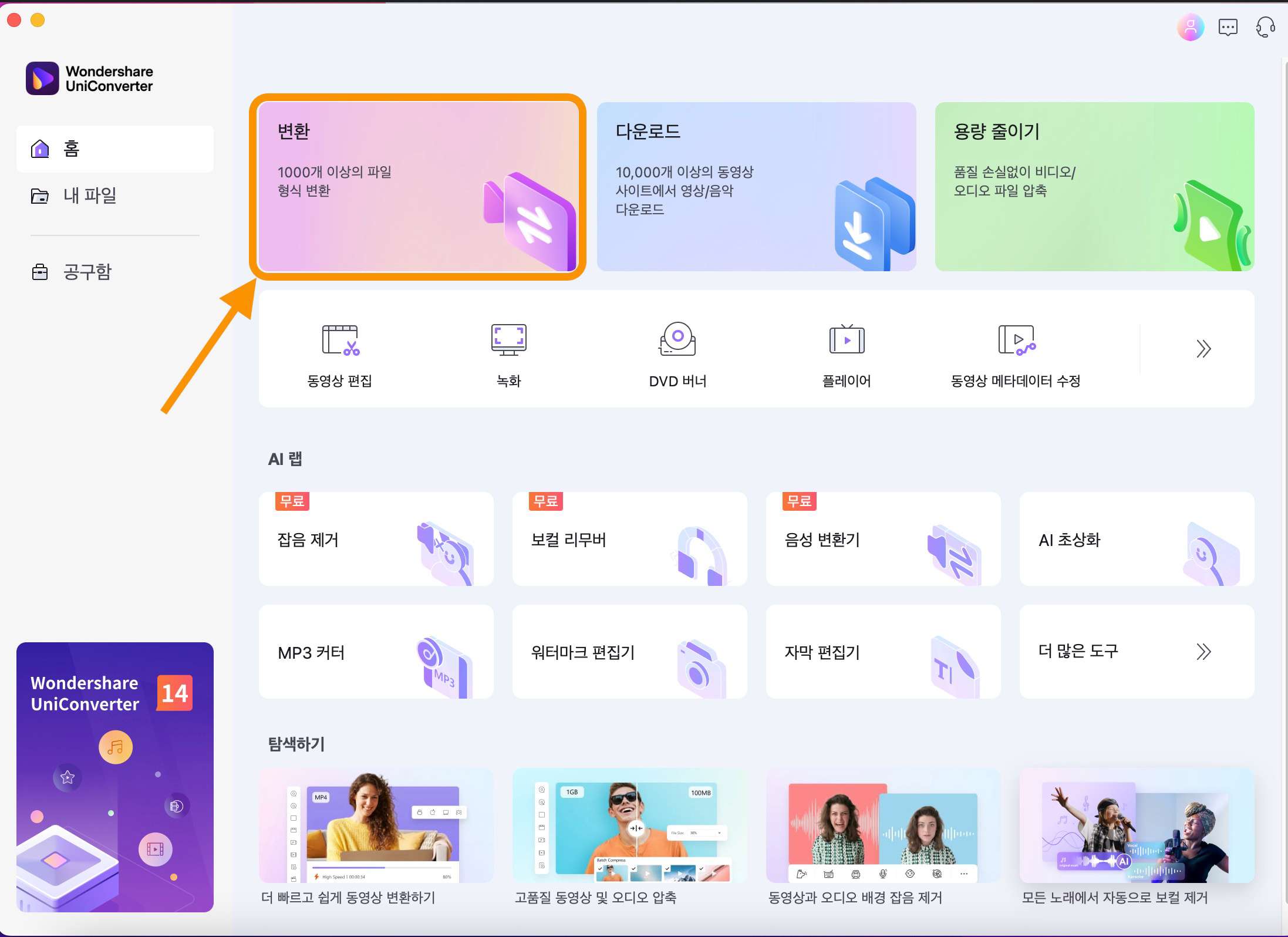Click the AI 랩 section heading
The width and height of the screenshot is (1288, 937).
coord(285,459)
